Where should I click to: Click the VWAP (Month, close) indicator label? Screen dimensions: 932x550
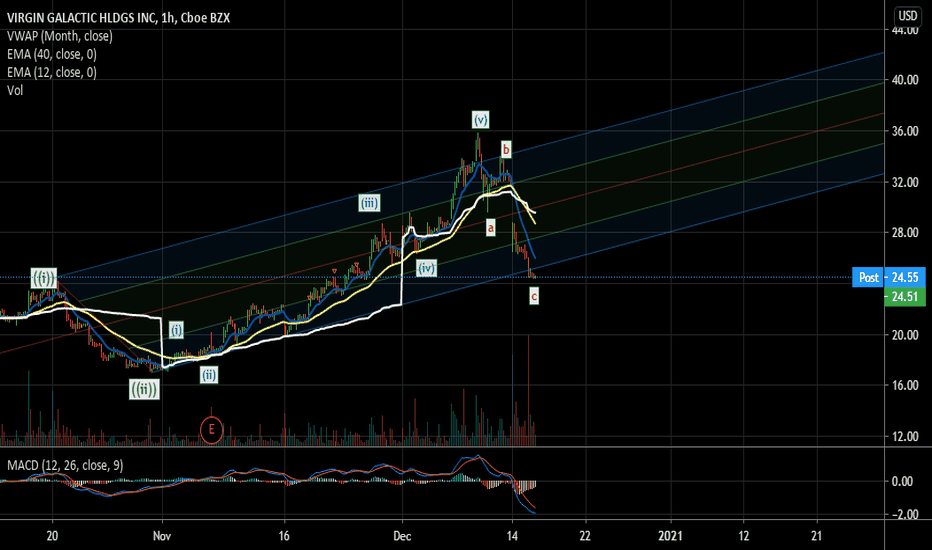(x=59, y=36)
